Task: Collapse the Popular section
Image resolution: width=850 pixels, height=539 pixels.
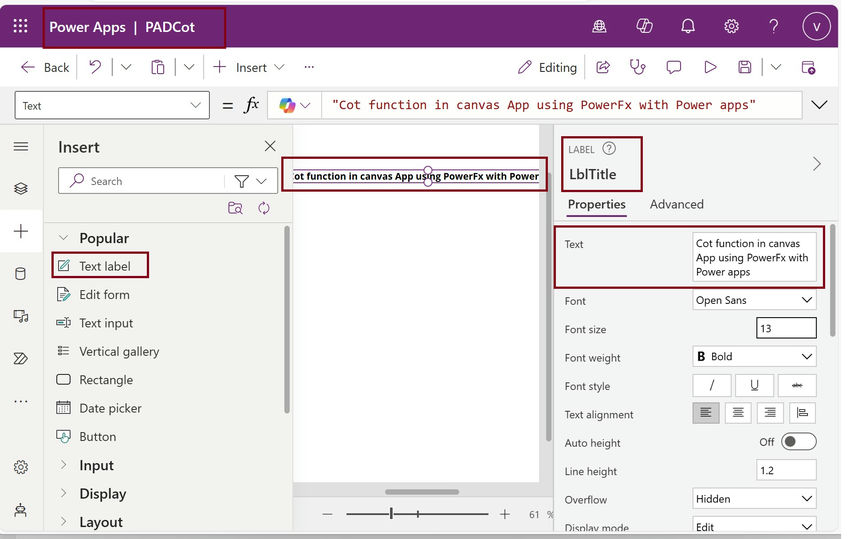Action: click(63, 238)
